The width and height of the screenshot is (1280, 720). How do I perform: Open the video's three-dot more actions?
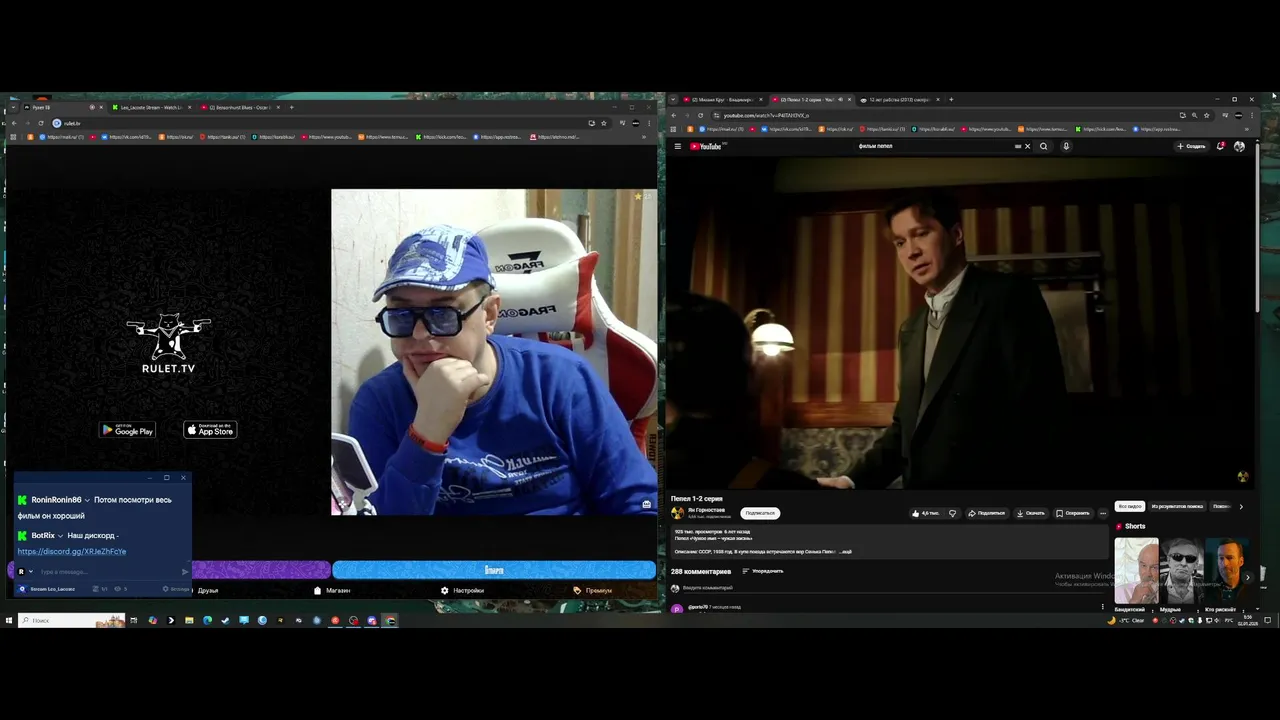coord(1103,513)
